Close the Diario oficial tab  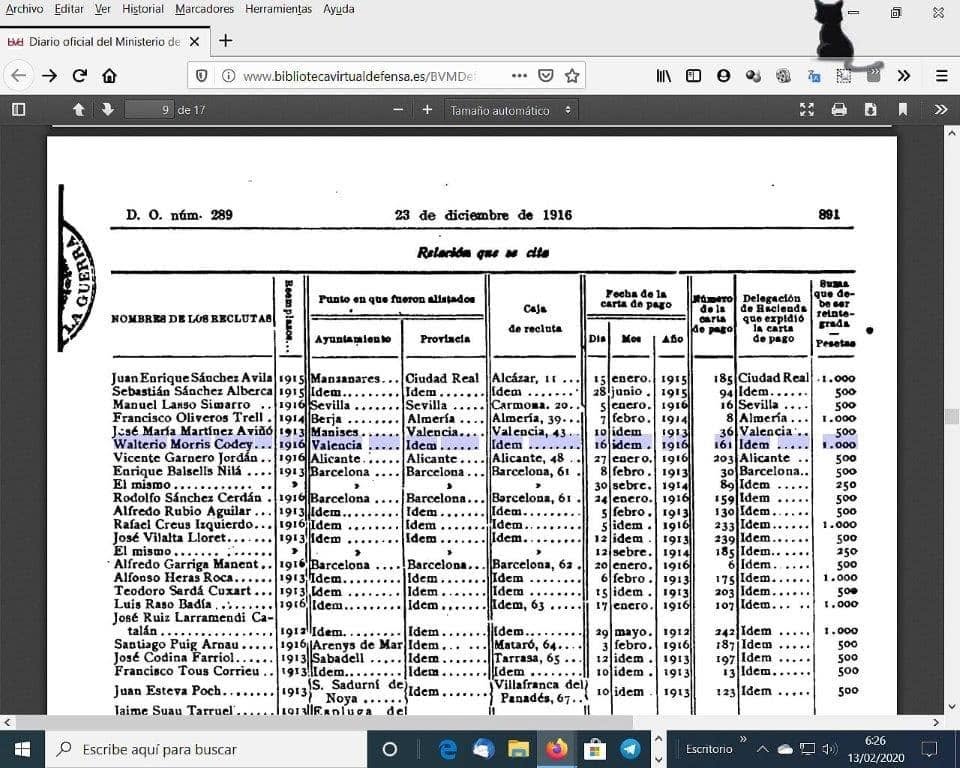[194, 42]
